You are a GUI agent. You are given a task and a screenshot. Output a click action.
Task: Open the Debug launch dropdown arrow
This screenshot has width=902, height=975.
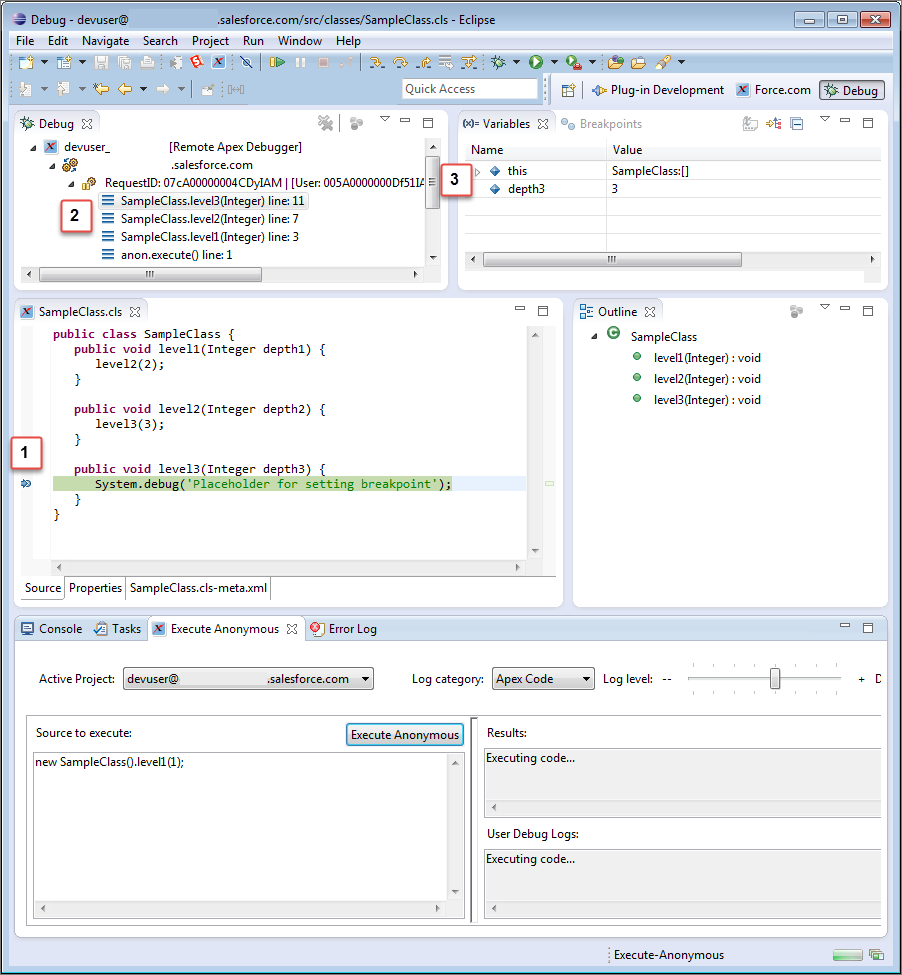516,62
